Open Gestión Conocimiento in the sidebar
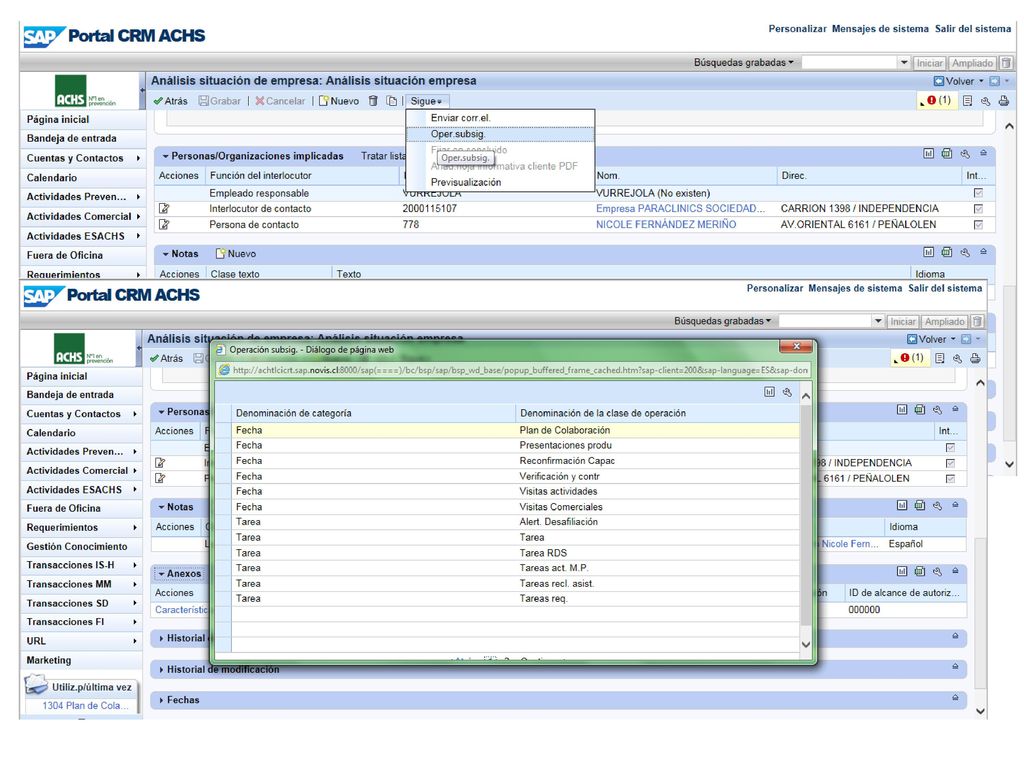Viewport: 1024px width, 768px height. 77,546
